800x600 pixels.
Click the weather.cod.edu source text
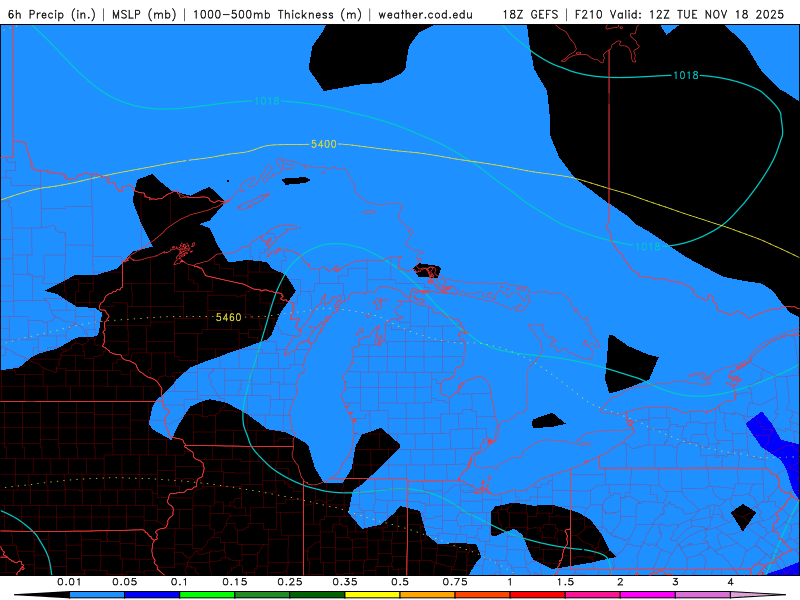tap(426, 14)
